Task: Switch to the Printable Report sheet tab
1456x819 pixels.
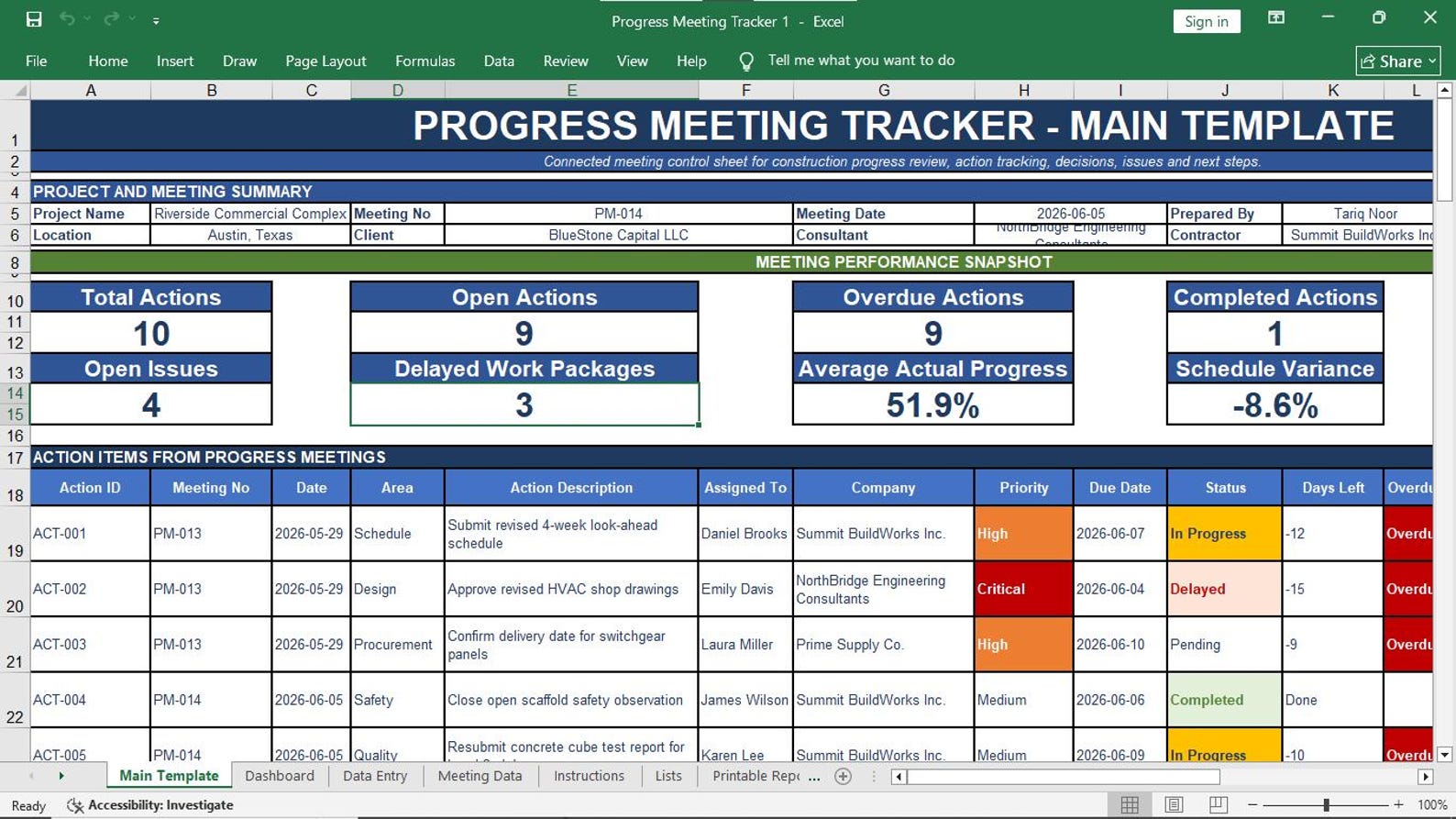Action: (x=756, y=776)
